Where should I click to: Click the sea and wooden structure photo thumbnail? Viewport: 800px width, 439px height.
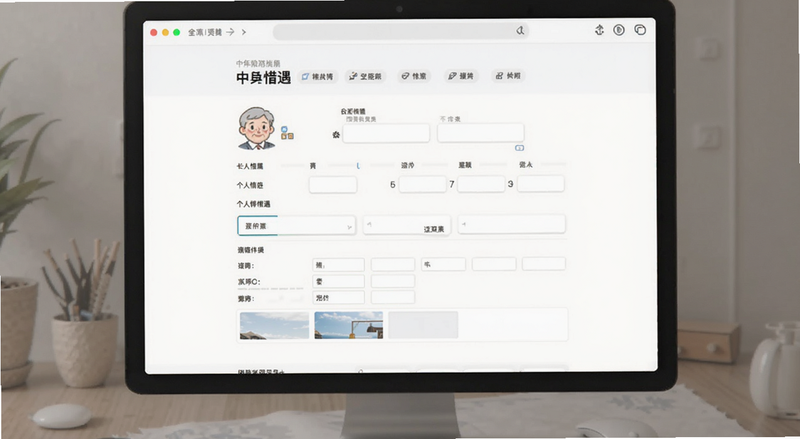[x=348, y=325]
